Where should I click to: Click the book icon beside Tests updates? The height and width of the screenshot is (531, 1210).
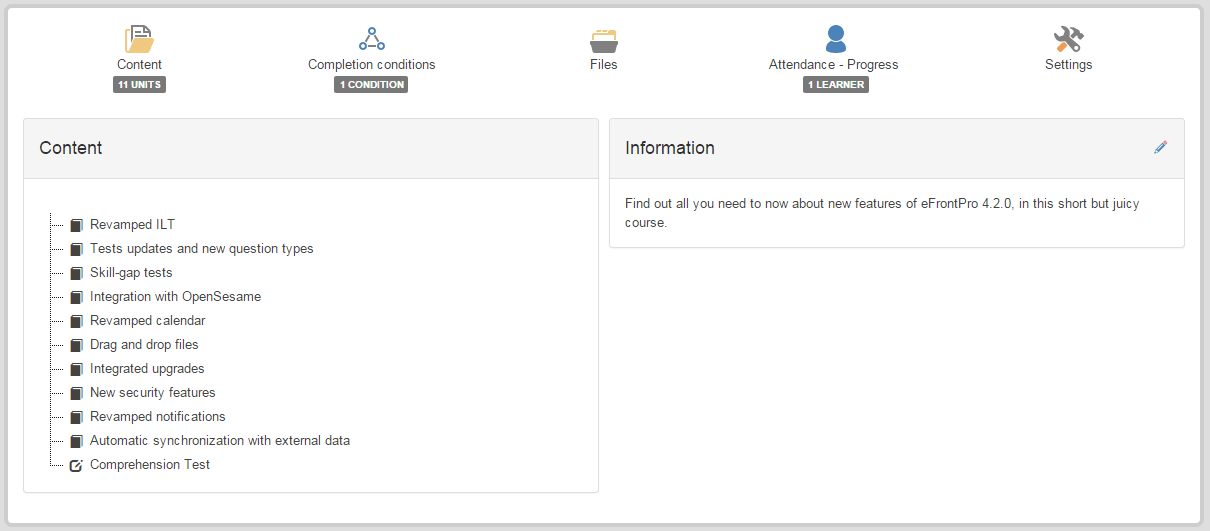point(76,249)
